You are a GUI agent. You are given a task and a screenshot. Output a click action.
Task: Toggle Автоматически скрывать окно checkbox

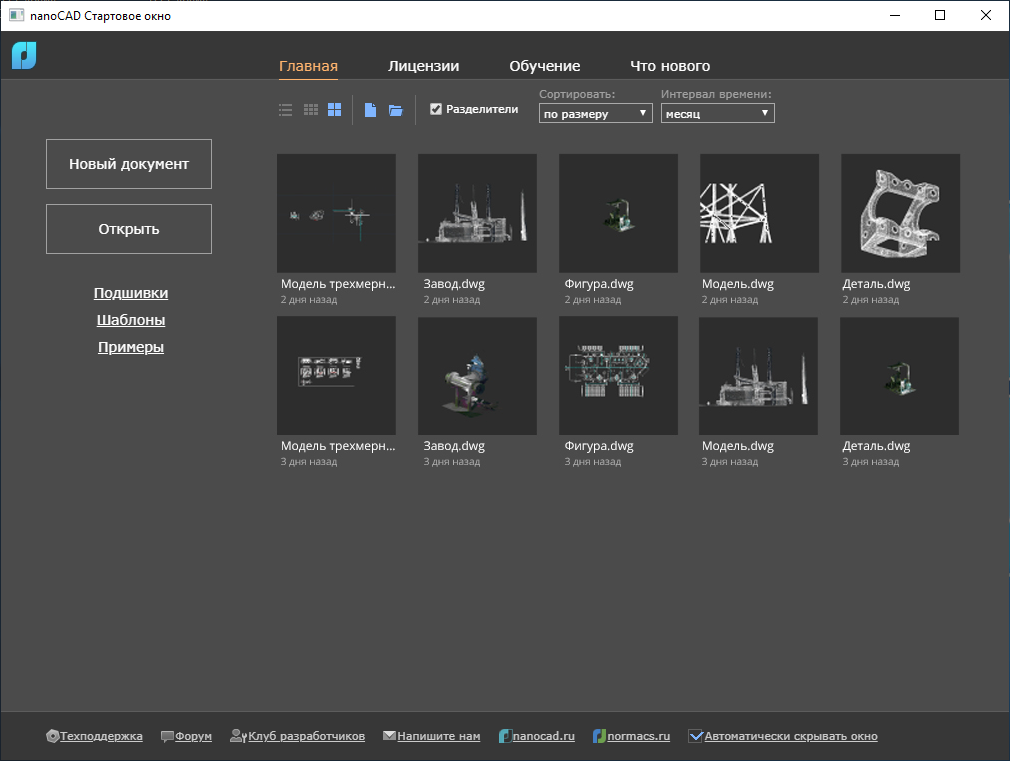pyautogui.click(x=696, y=736)
